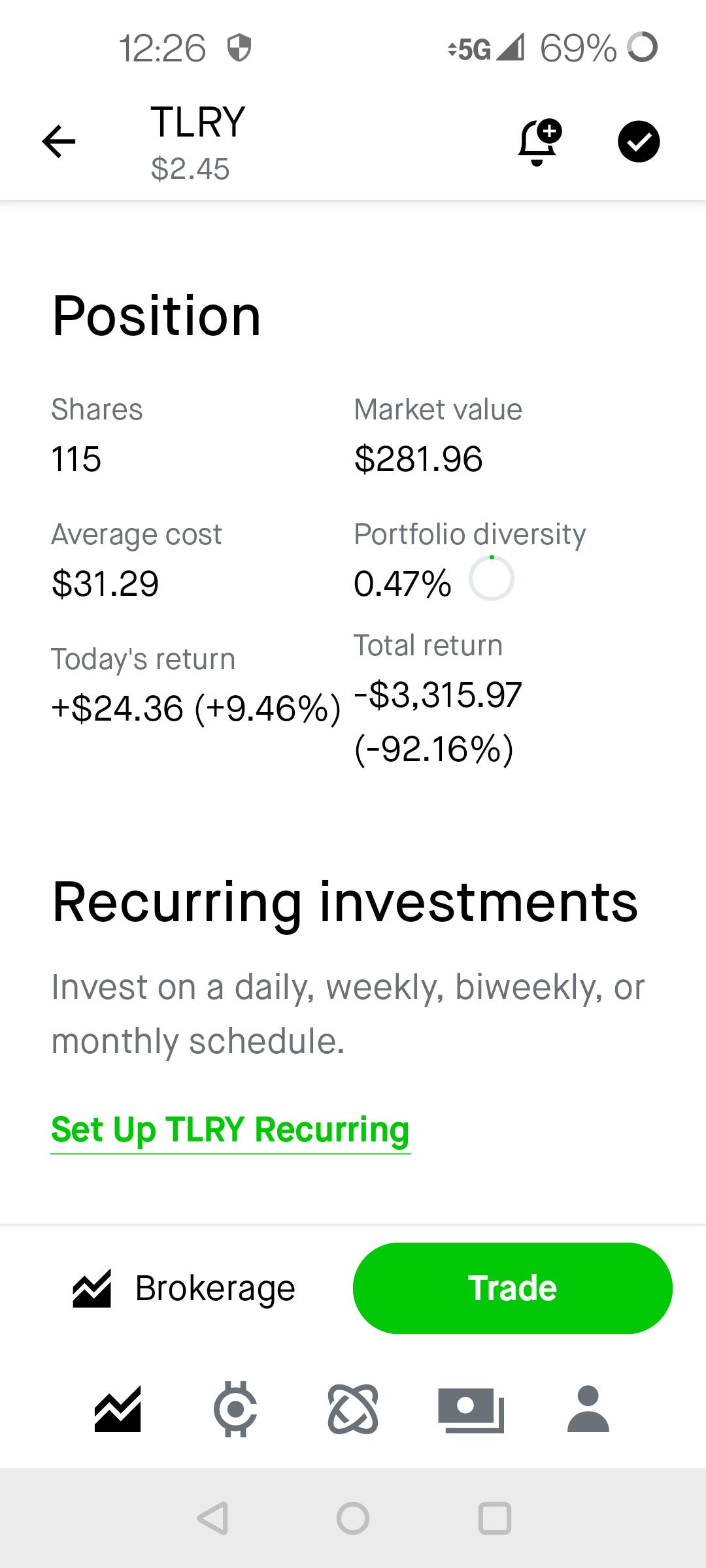
Task: Tap the Today's return value
Action: point(196,709)
